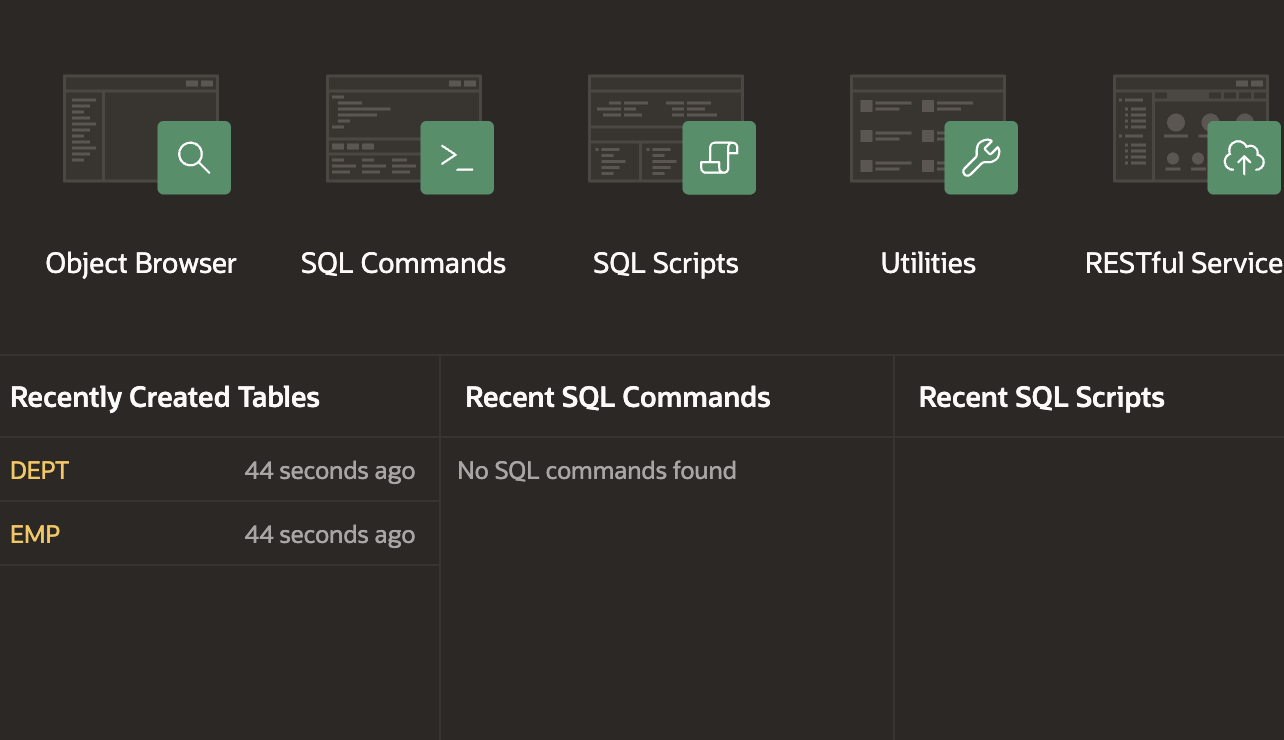The width and height of the screenshot is (1284, 740).
Task: Open the green terminal prompt SQL Commands icon
Action: (457, 158)
